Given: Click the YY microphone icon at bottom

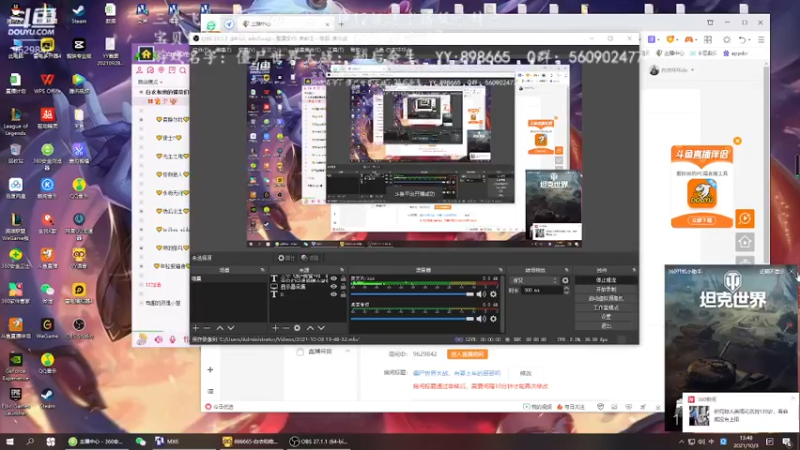Looking at the screenshot, I should (x=172, y=339).
